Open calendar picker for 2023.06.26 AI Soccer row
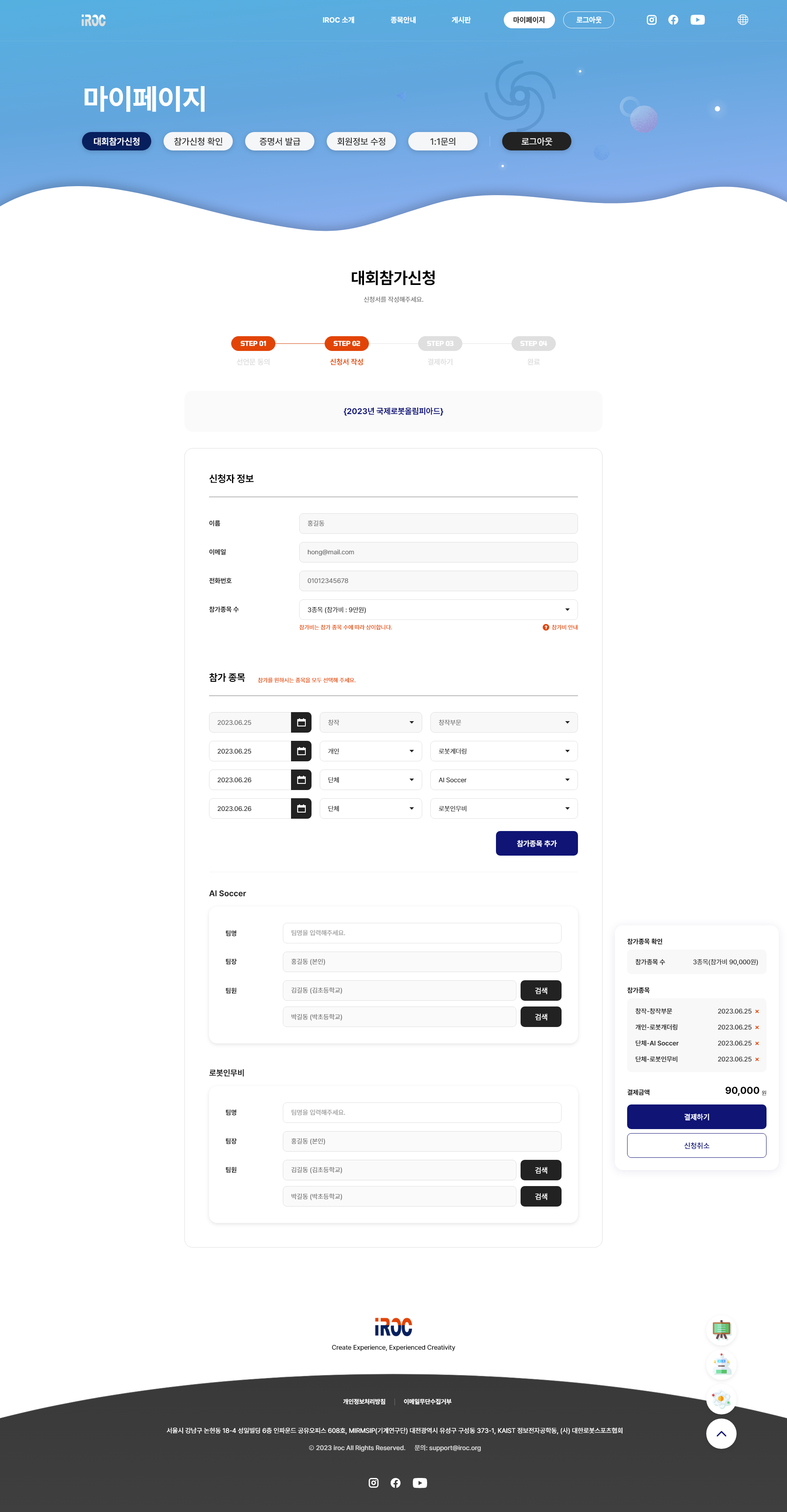This screenshot has width=787, height=1512. 301,779
